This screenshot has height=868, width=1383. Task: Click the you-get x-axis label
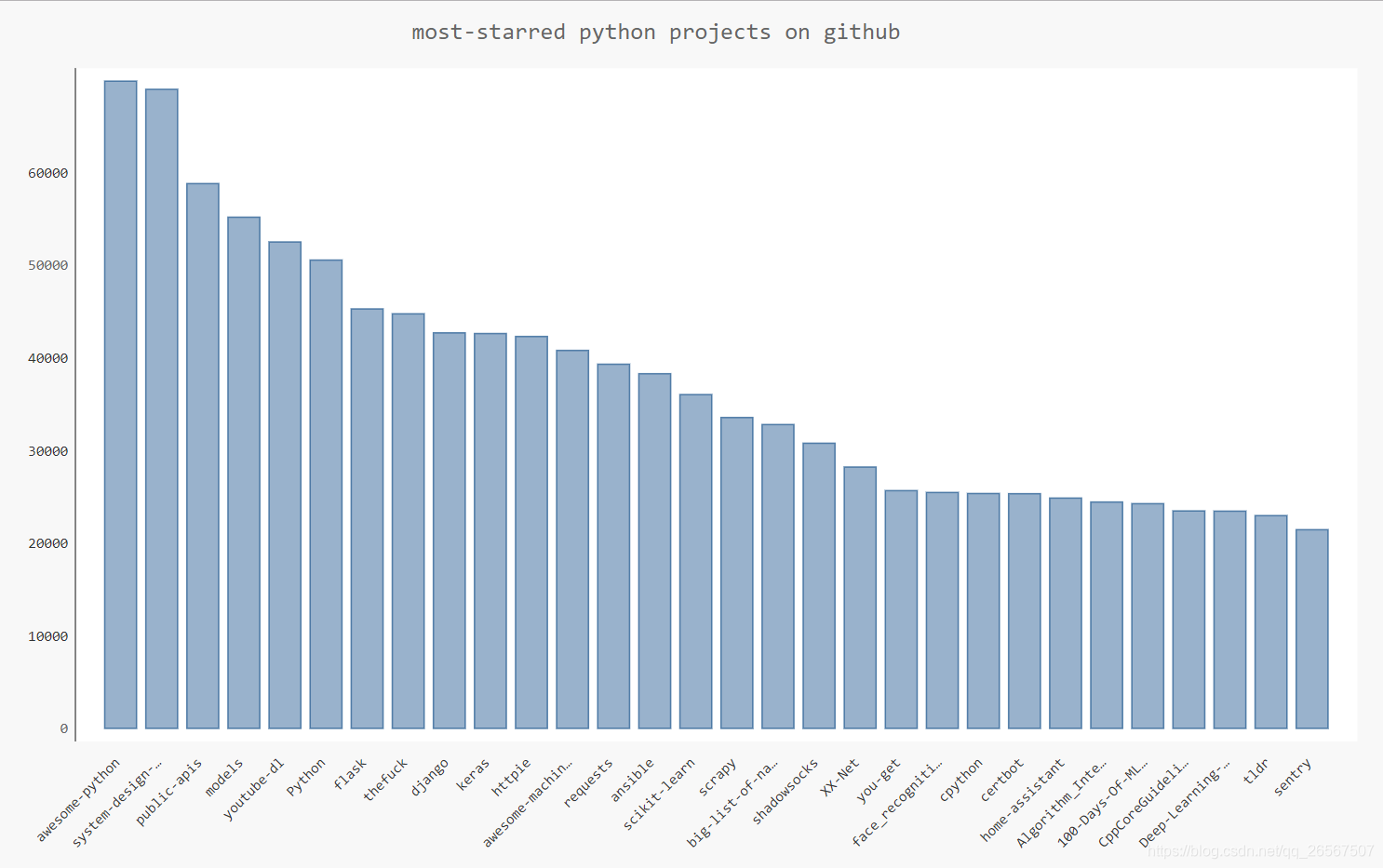pyautogui.click(x=879, y=781)
